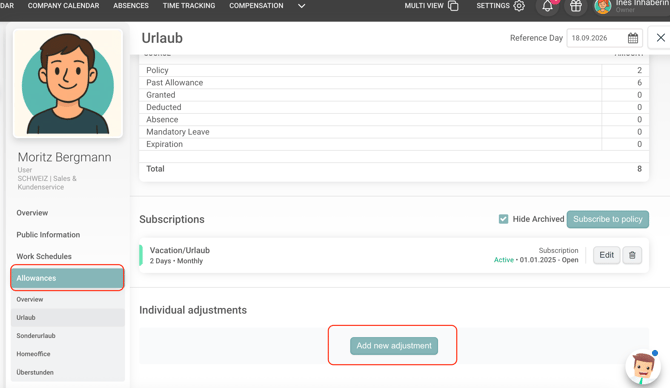This screenshot has height=388, width=670.
Task: Click the Mandatory Leave row
Action: 394,132
